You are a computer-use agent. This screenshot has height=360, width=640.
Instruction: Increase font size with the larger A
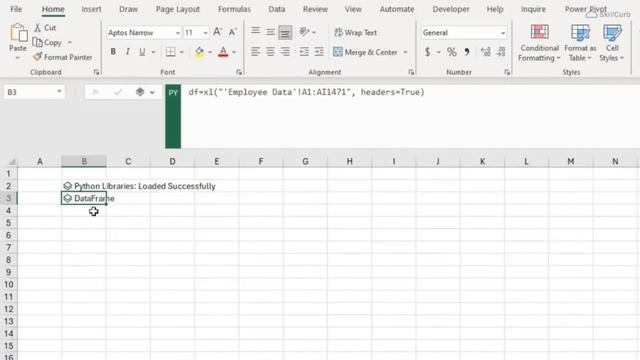pos(217,32)
